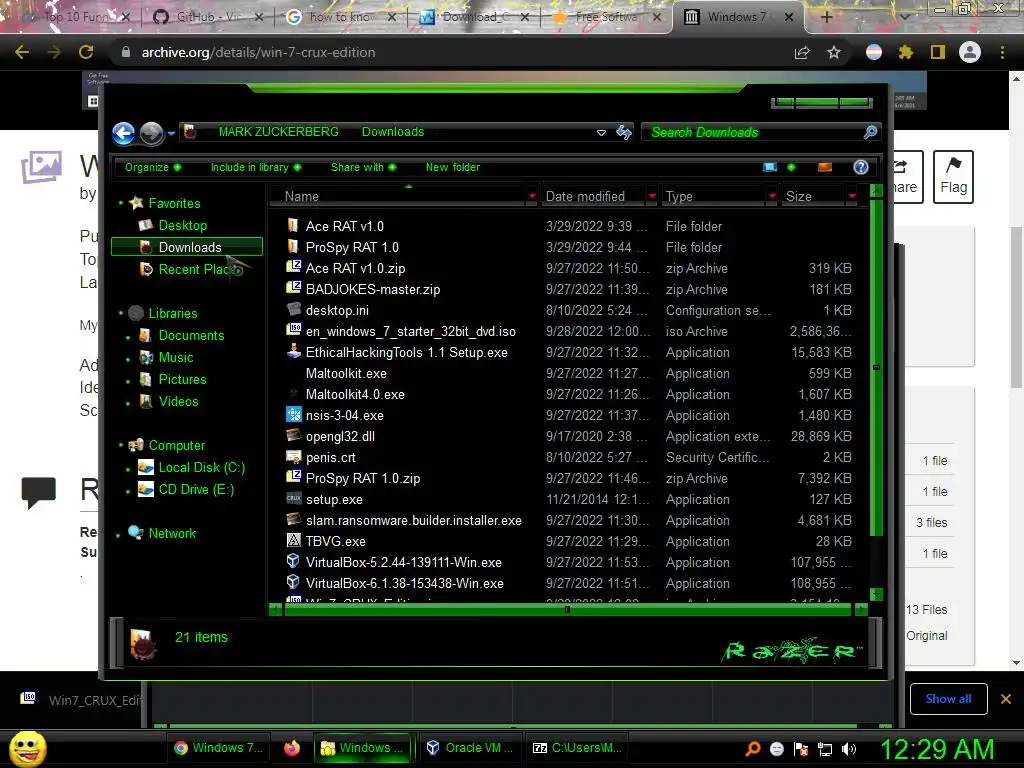
Task: Select Desktop under Favorites
Action: [x=182, y=225]
